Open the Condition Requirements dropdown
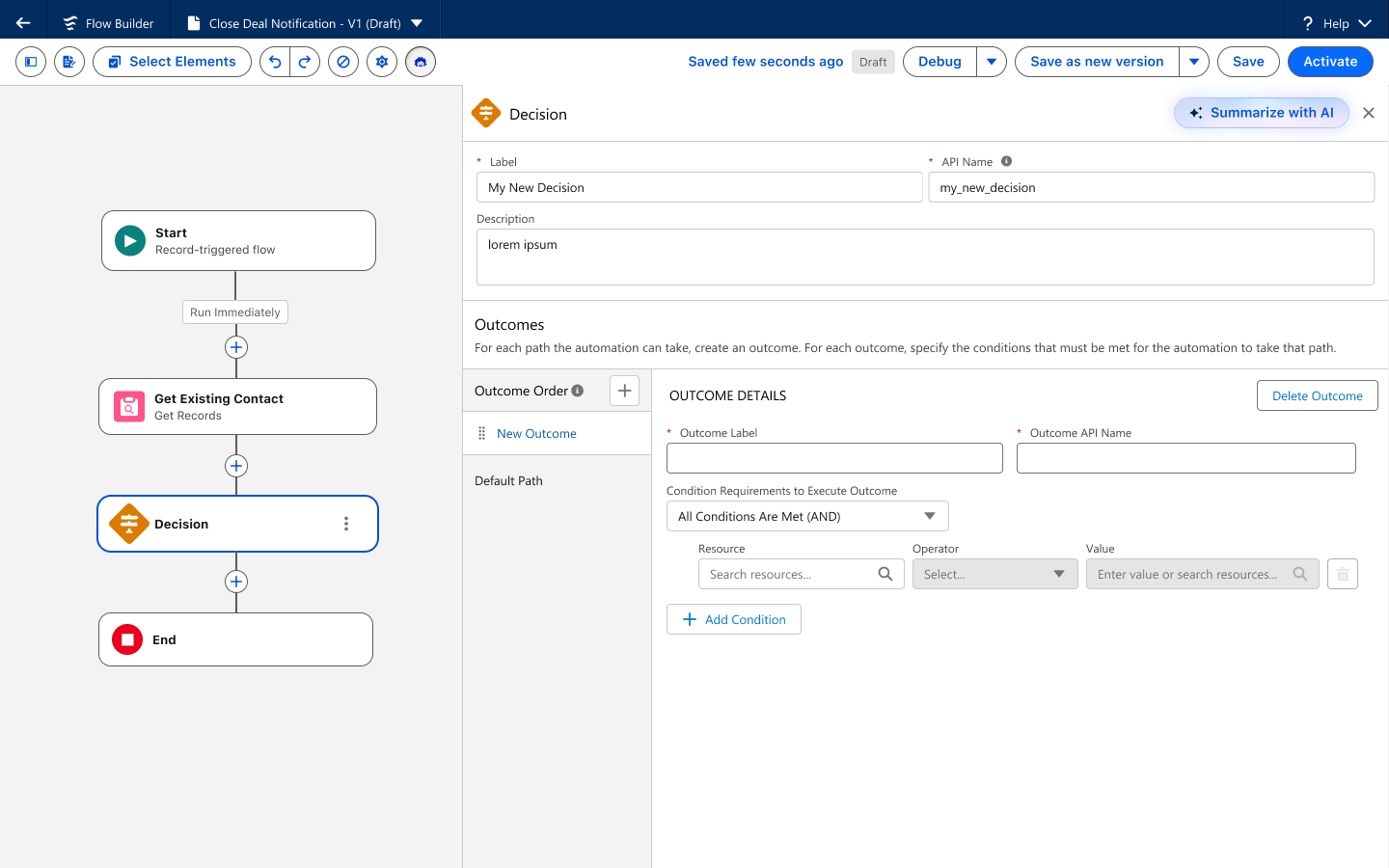 [x=807, y=516]
